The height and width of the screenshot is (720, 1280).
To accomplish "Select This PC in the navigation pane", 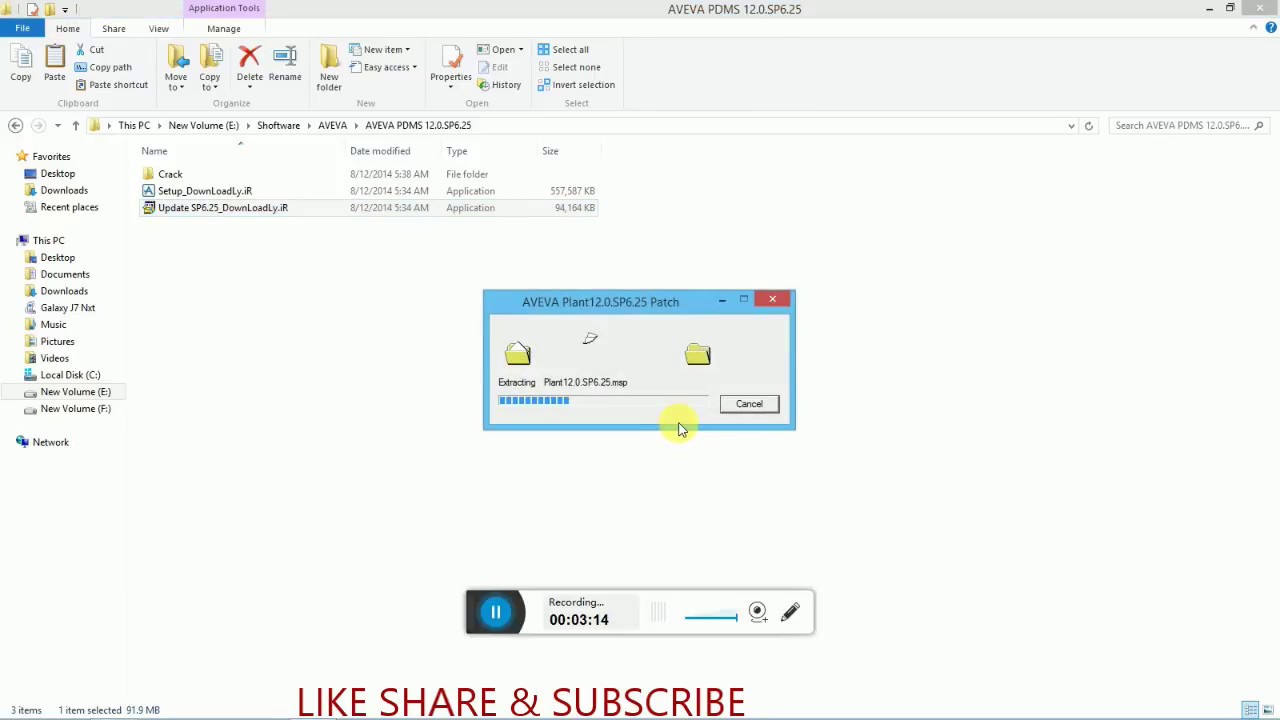I will [x=48, y=241].
